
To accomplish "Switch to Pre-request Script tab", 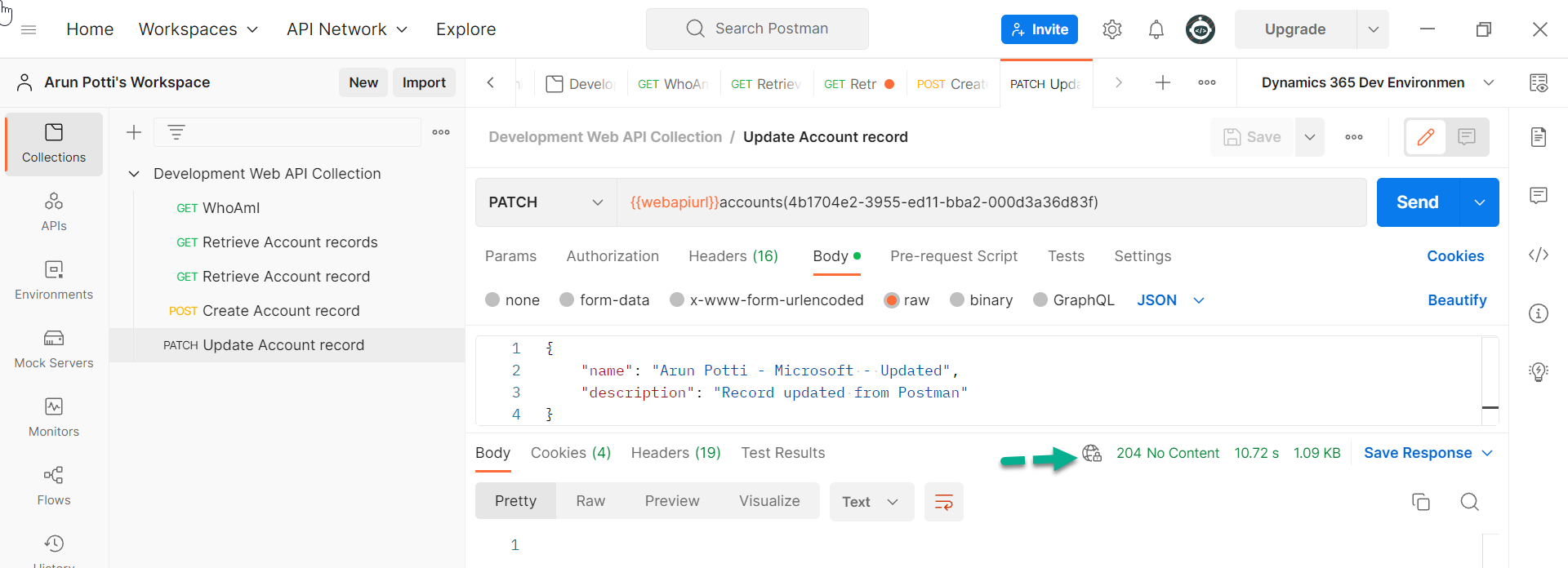I will click(x=954, y=256).
